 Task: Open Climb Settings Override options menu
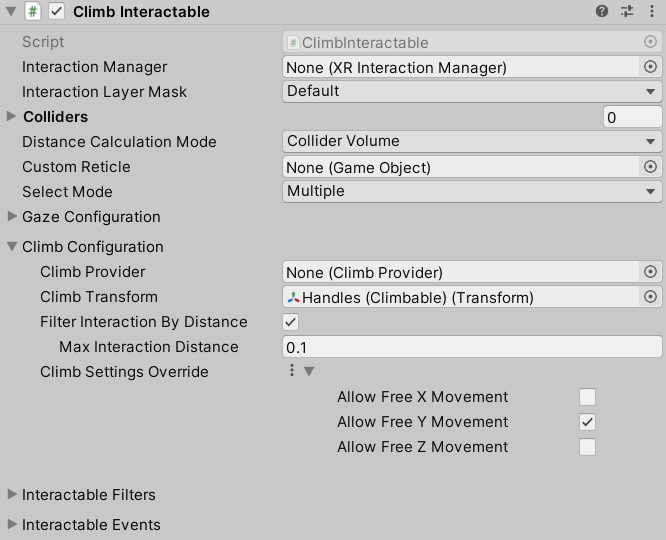pos(292,371)
